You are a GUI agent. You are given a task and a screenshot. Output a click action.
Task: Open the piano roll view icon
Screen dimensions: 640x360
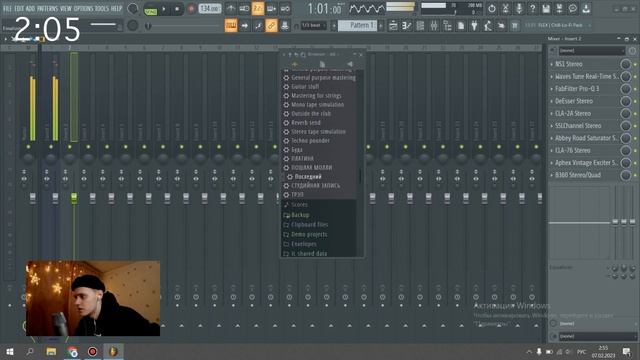click(407, 26)
